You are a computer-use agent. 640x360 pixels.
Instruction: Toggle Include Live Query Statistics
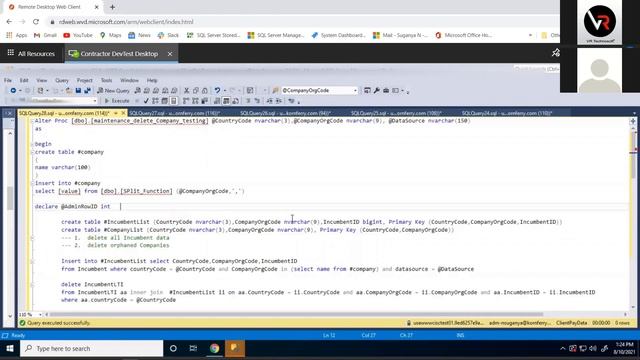[195, 101]
